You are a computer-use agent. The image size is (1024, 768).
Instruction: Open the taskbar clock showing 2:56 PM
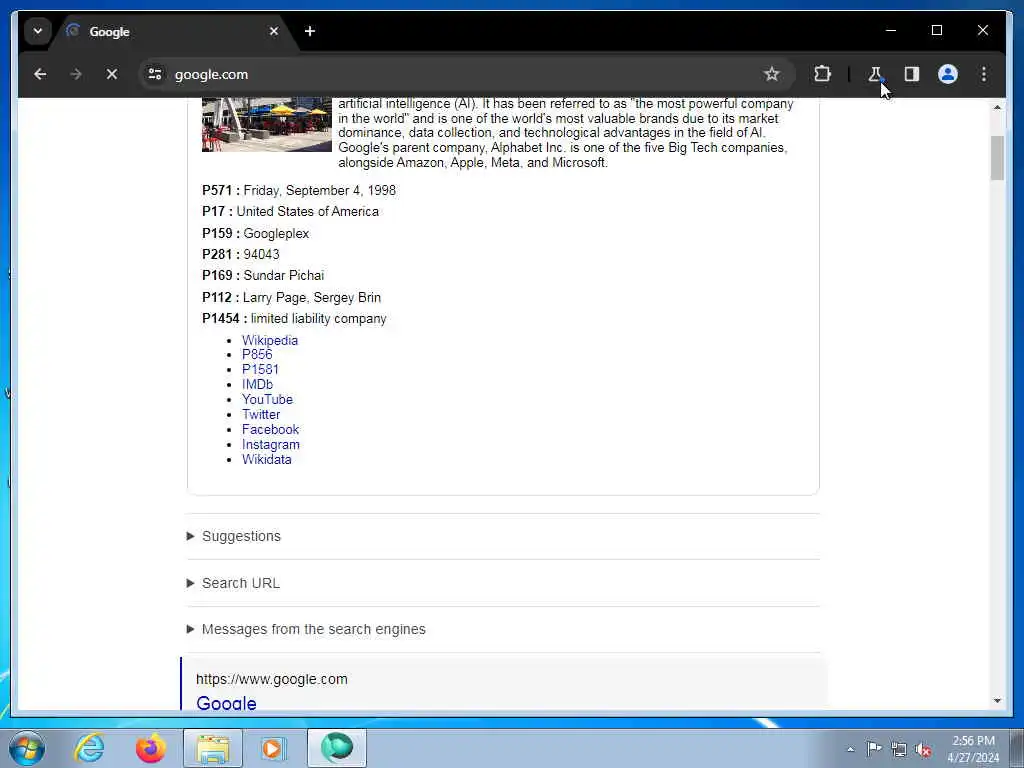tap(973, 749)
